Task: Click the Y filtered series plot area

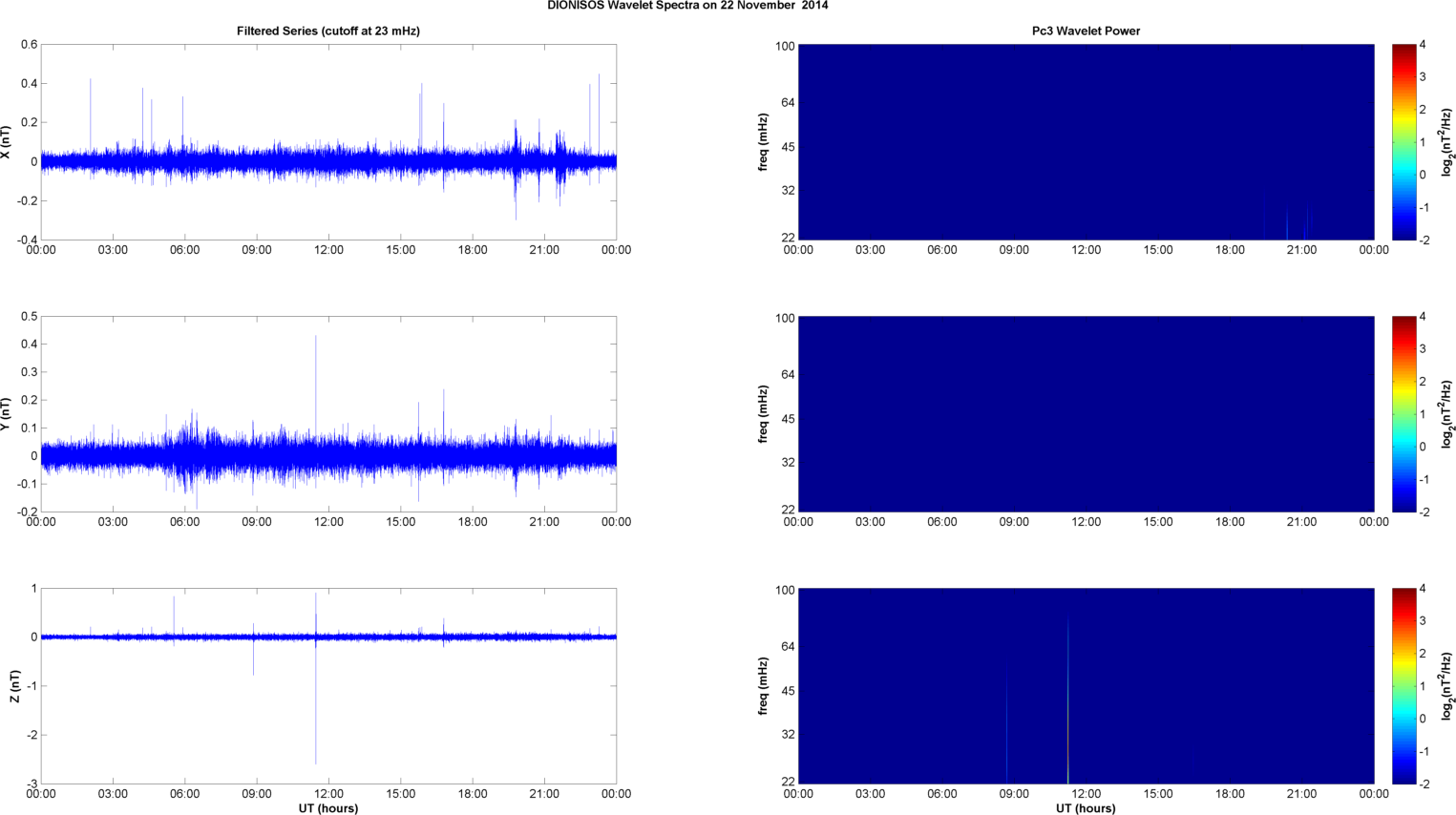Action: pos(328,414)
